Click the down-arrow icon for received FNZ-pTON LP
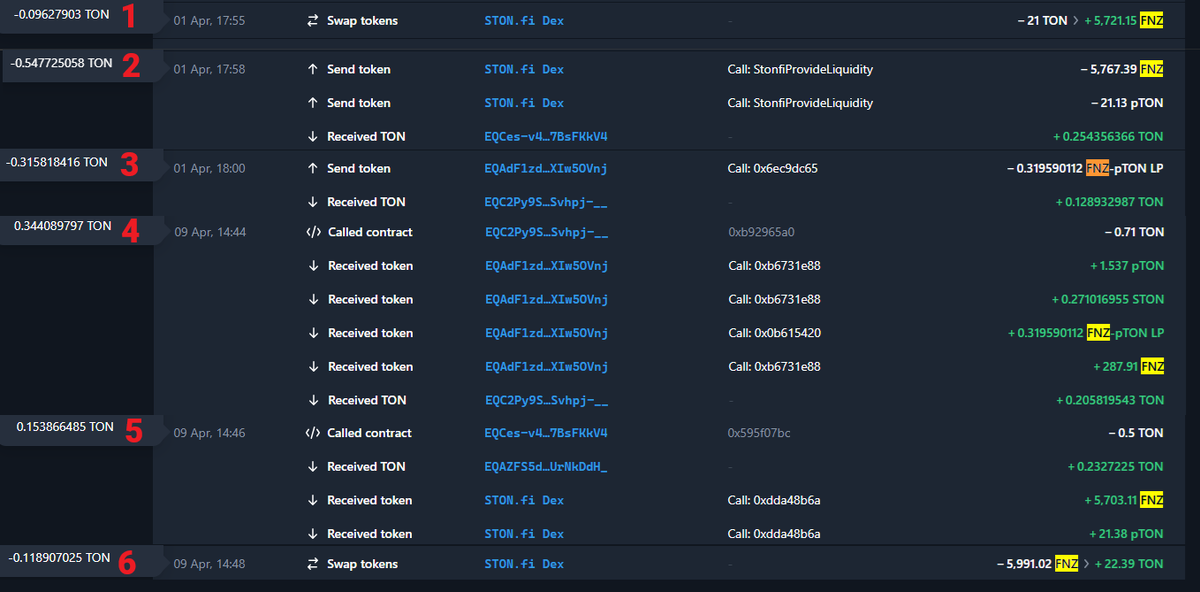This screenshot has width=1200, height=592. pos(314,333)
